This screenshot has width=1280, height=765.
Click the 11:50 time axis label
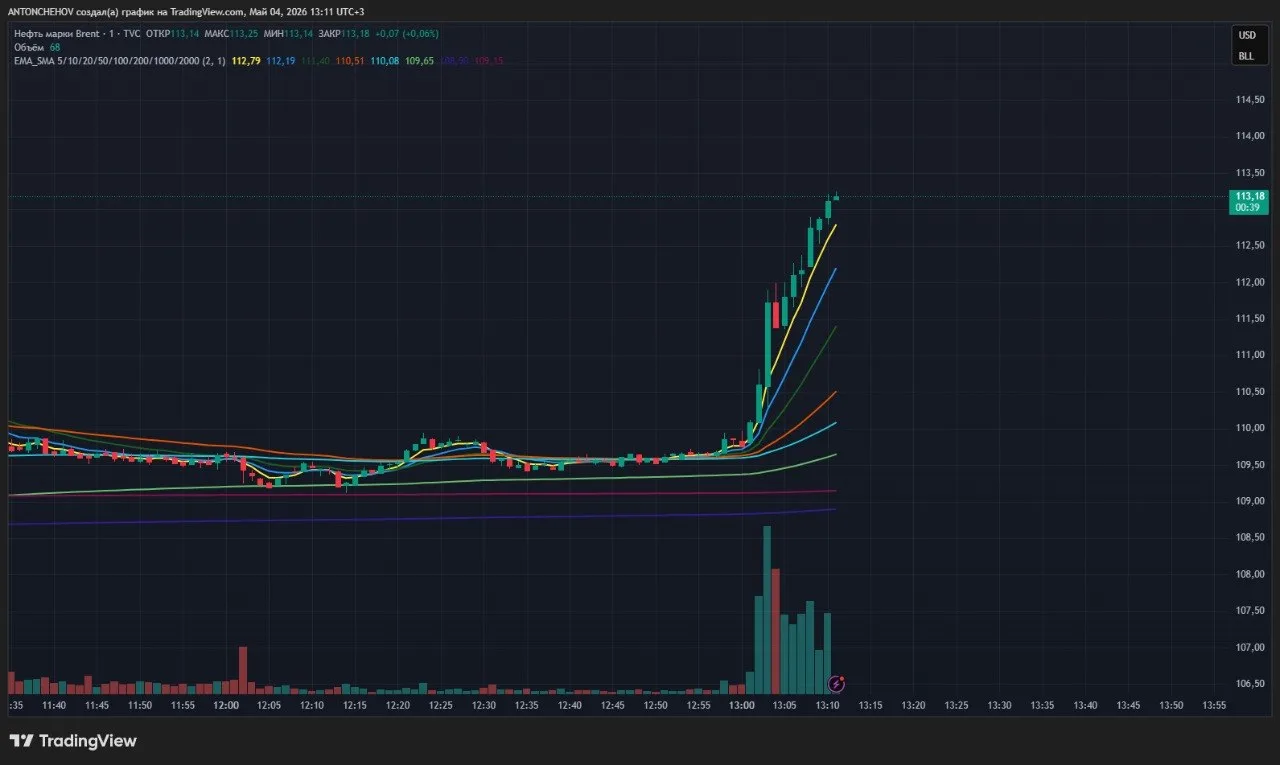(140, 706)
